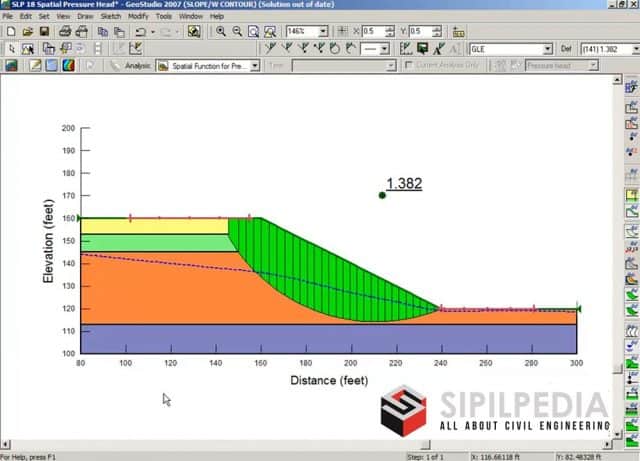Click the 1.382 factor of safety label
This screenshot has height=461, width=640.
(404, 184)
